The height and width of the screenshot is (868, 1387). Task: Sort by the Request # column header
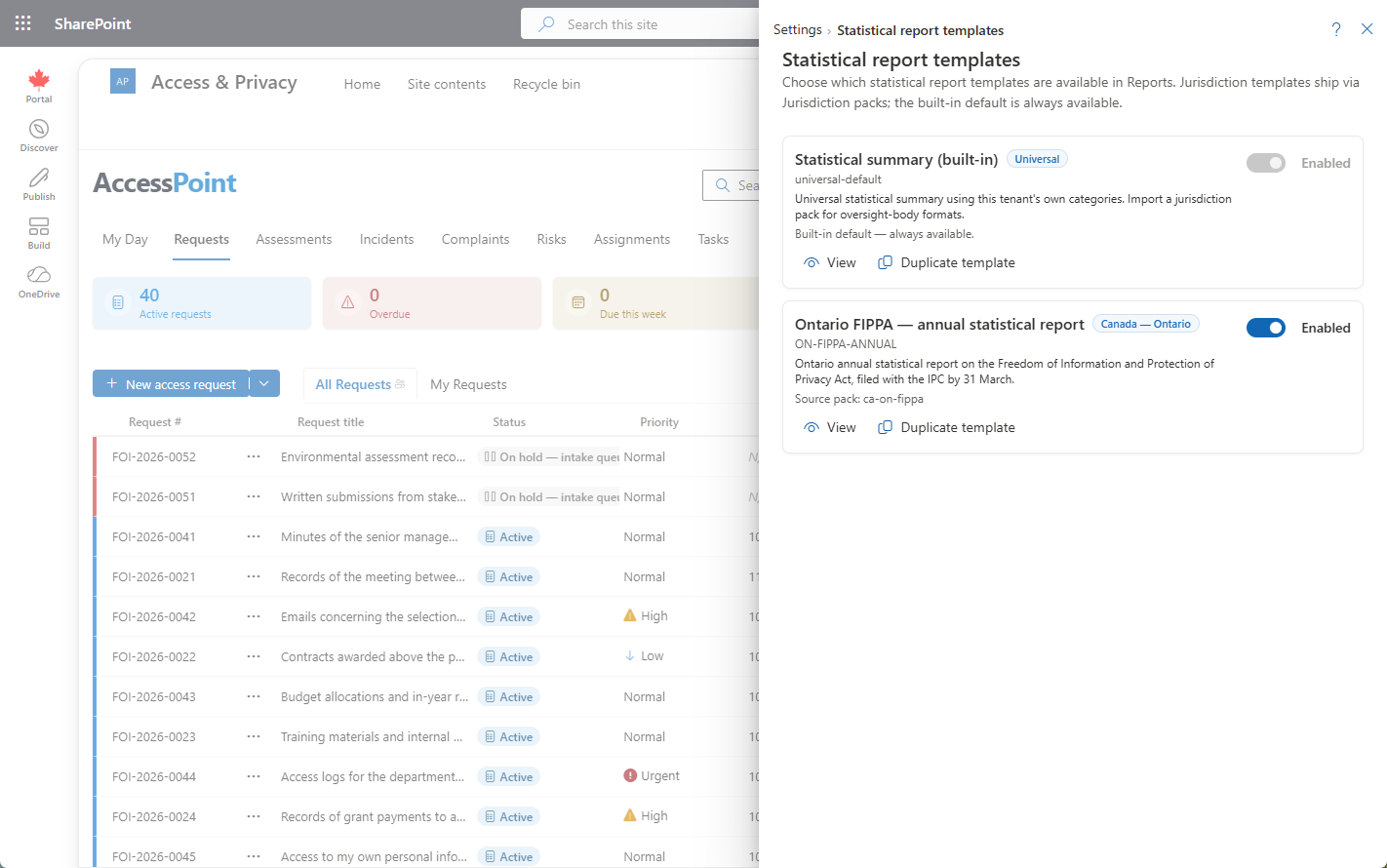pos(155,422)
